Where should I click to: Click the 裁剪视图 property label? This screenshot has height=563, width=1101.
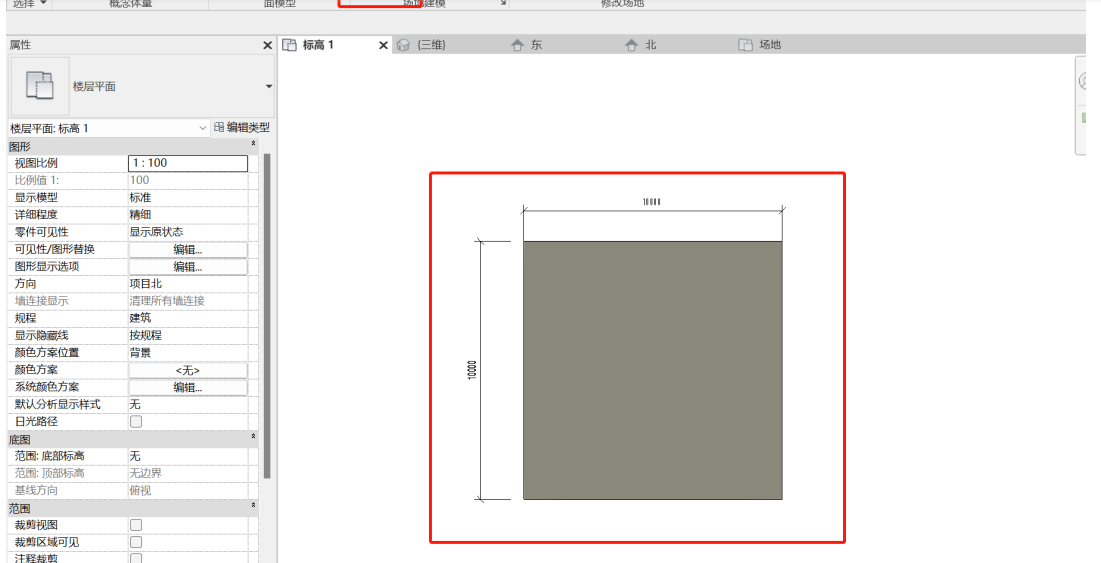(x=36, y=525)
